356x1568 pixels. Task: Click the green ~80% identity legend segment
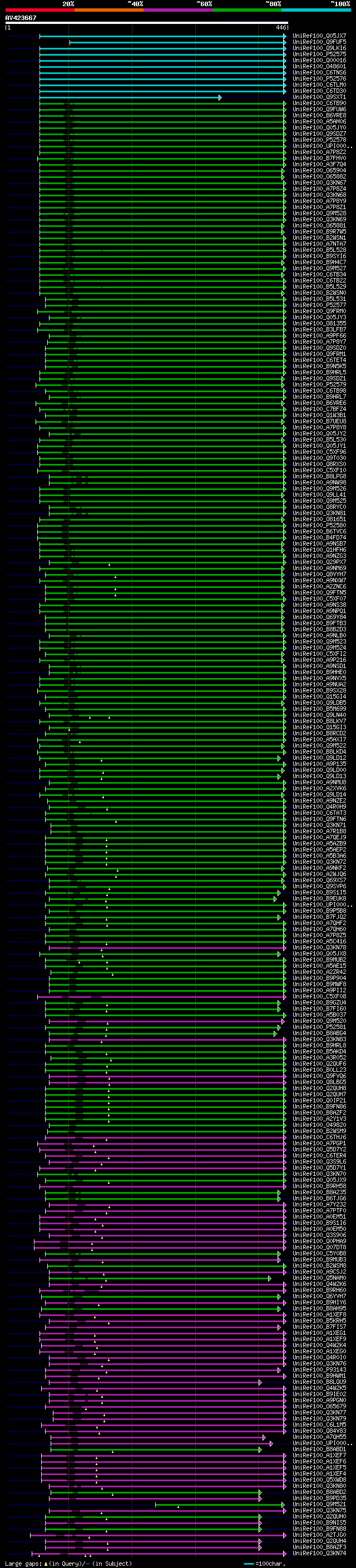(x=247, y=10)
